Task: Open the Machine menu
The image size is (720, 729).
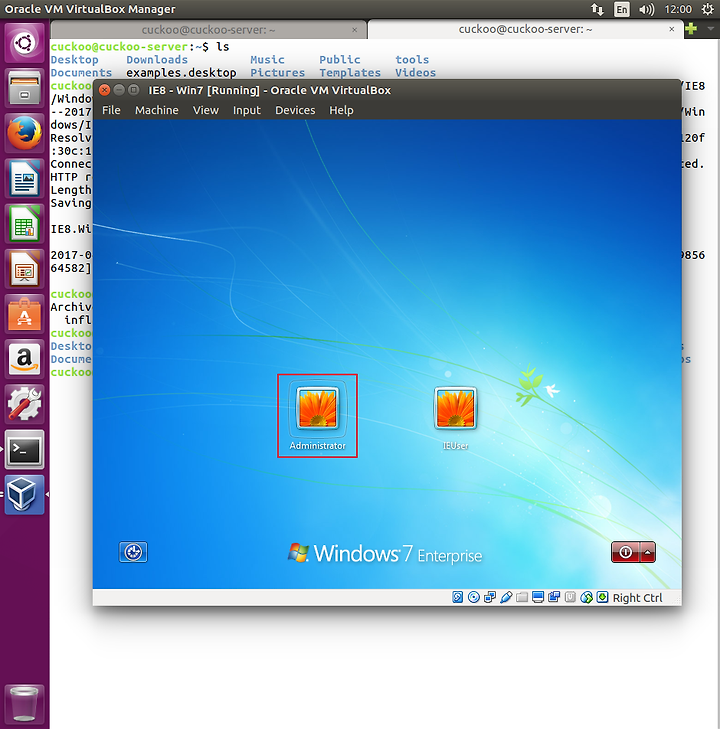Action: [157, 110]
